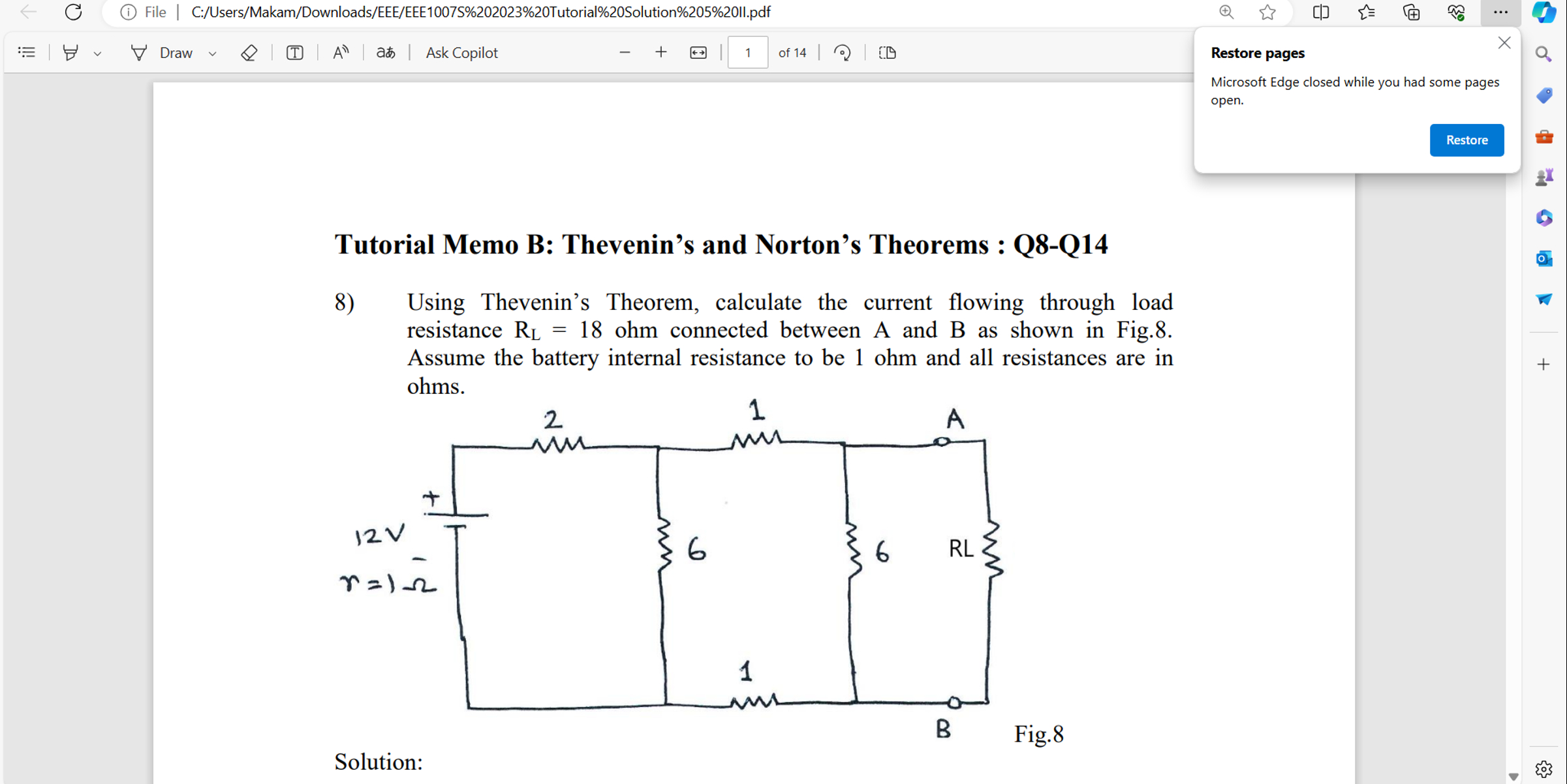This screenshot has width=1567, height=784.
Task: Open Browser essentials health check
Action: 1457,12
